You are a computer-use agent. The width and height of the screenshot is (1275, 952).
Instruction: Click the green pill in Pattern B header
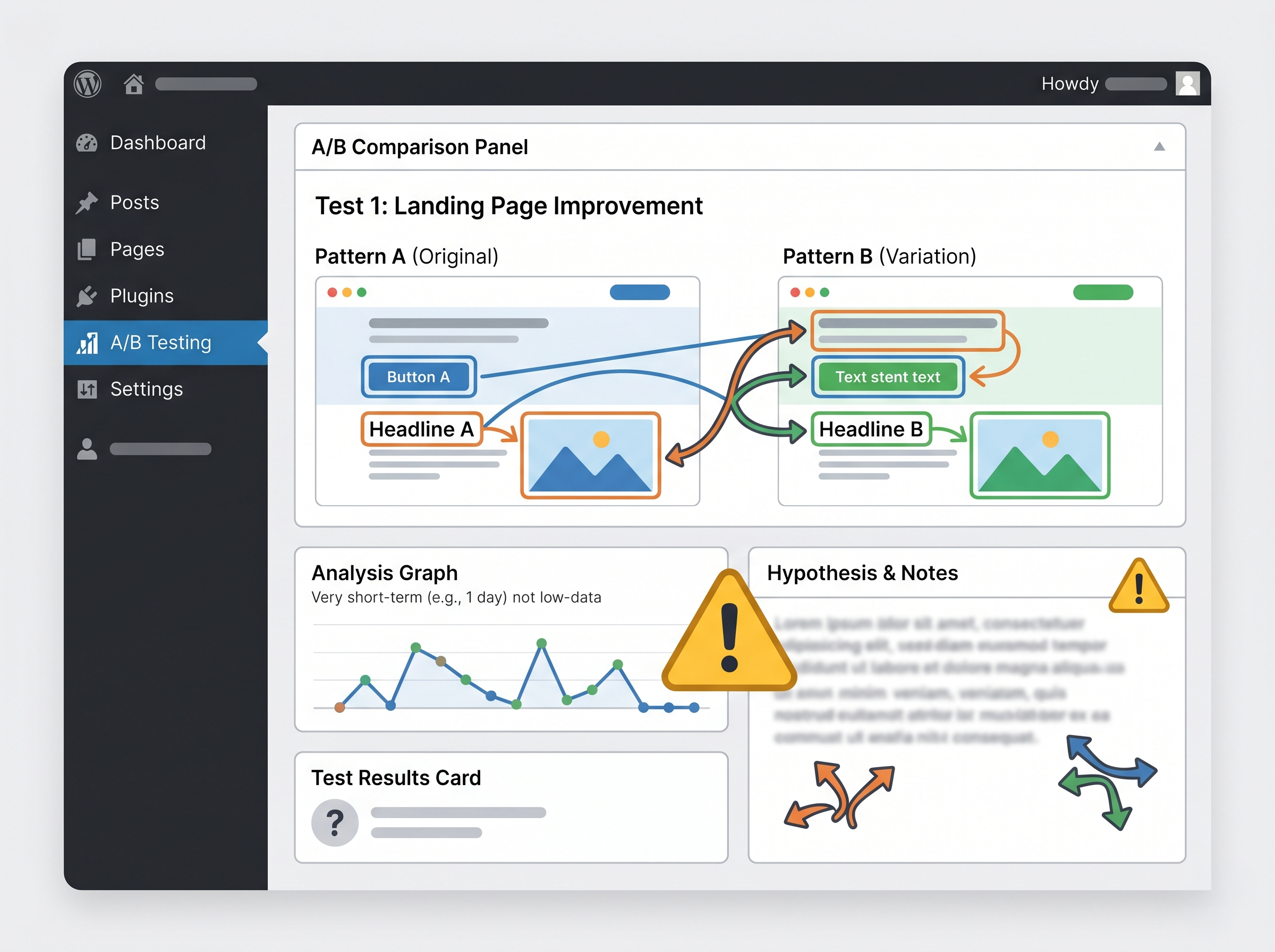click(x=1103, y=292)
